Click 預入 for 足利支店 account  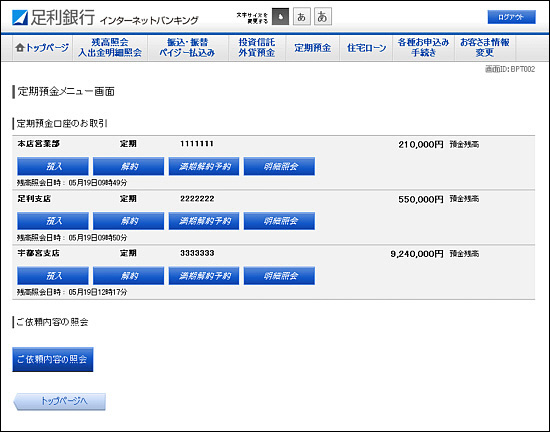[x=53, y=221]
